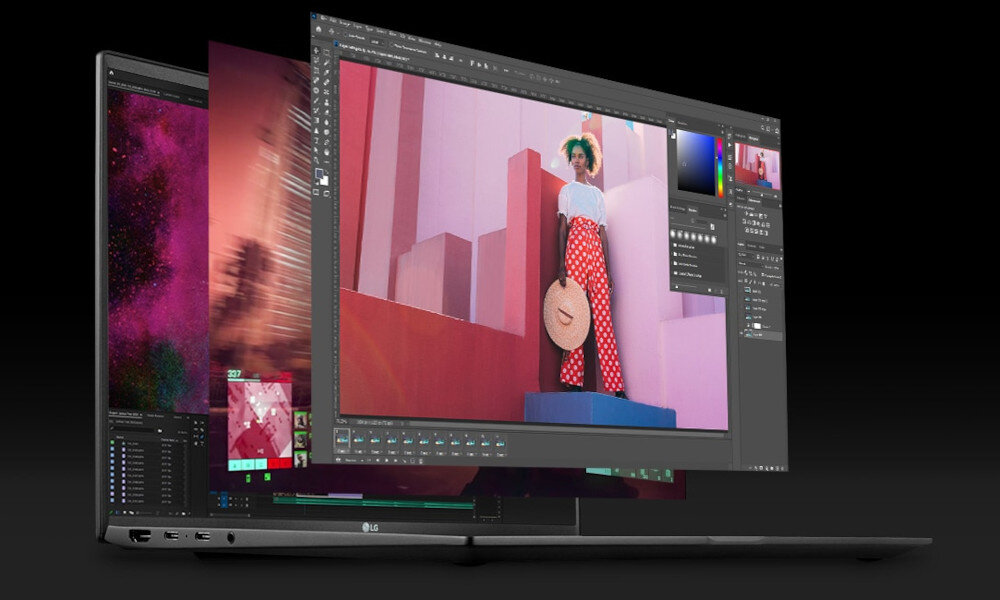Open the File menu in Photoshop

click(x=323, y=18)
